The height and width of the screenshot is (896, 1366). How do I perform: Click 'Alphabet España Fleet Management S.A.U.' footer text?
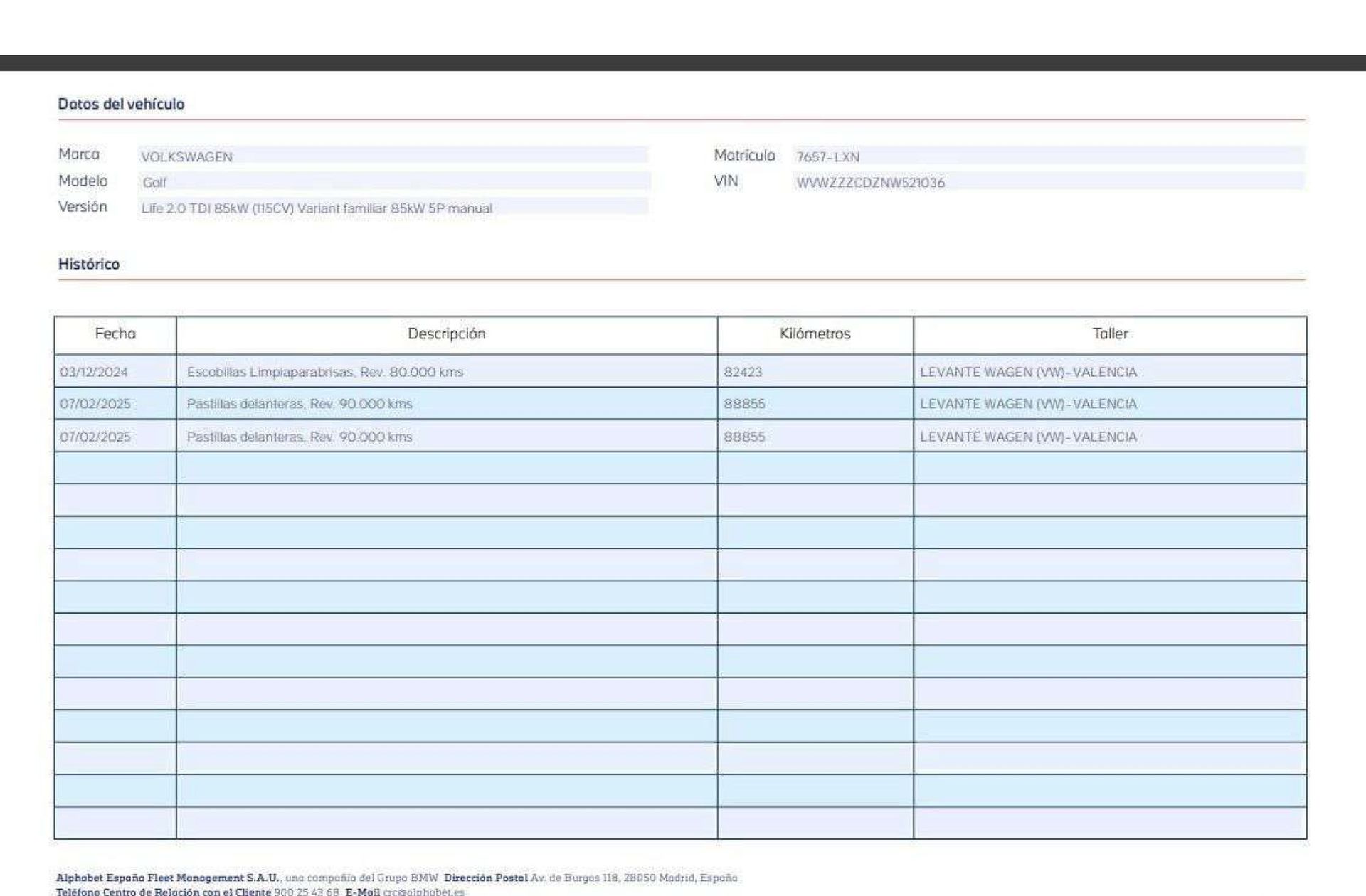[x=168, y=878]
